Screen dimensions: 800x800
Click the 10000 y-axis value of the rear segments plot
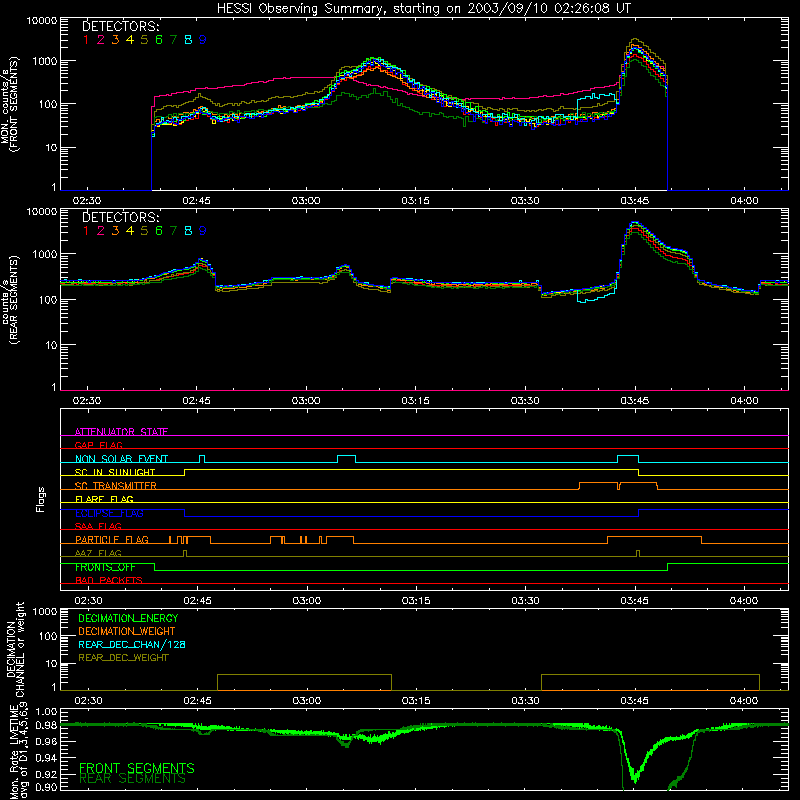pos(42,212)
